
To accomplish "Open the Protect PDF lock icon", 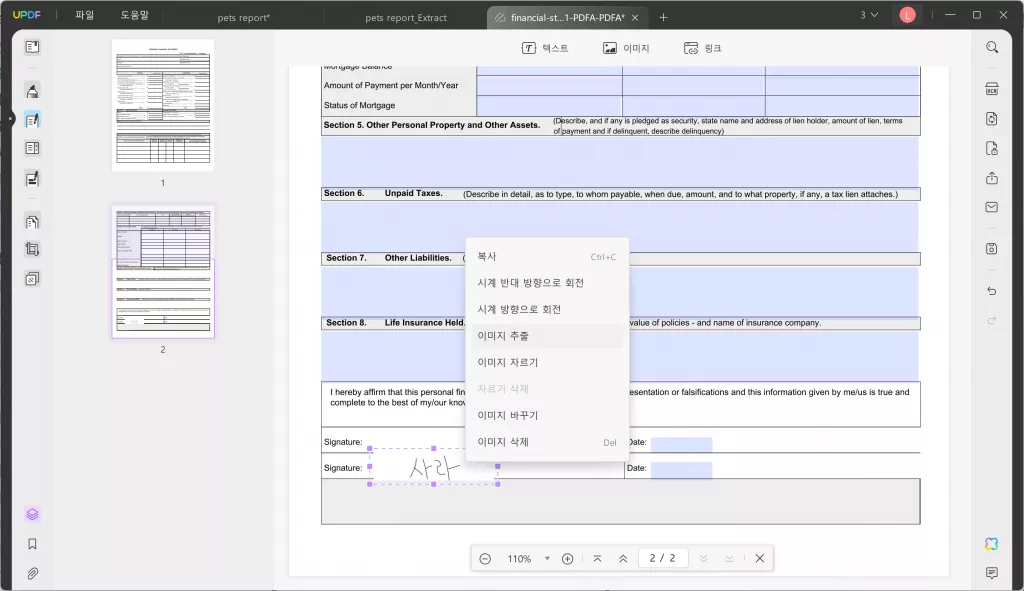I will [992, 149].
